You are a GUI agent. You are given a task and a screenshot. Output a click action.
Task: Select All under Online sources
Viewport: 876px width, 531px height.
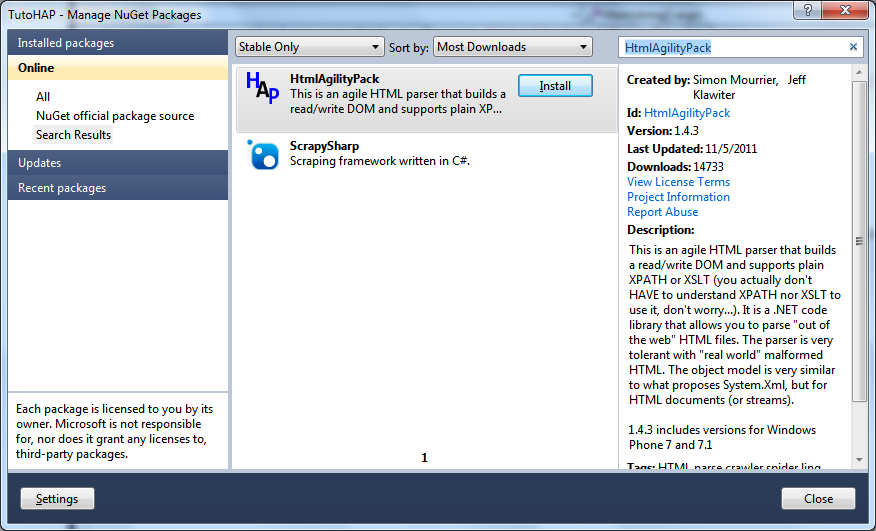coord(43,97)
